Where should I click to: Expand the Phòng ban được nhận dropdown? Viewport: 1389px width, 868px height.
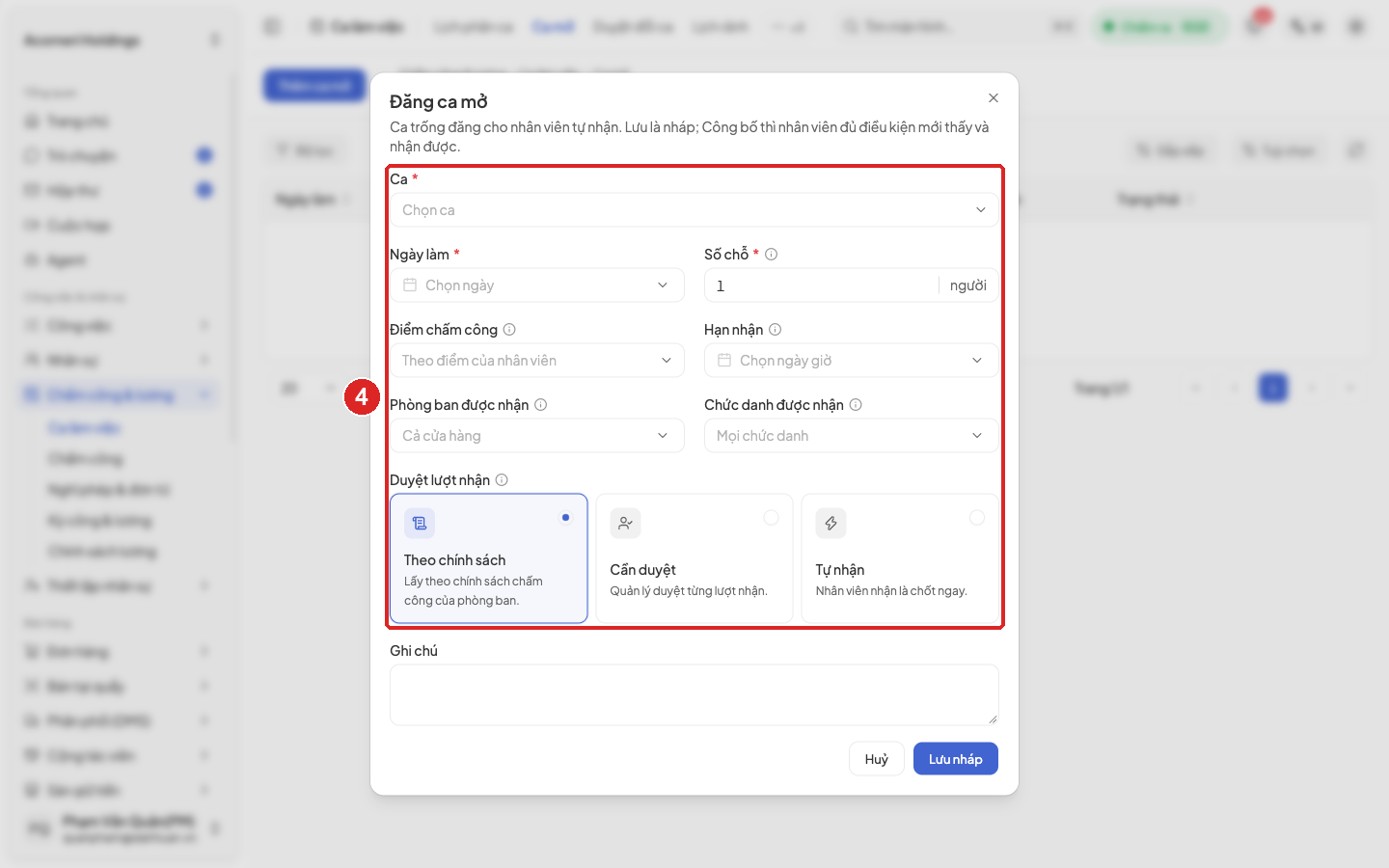click(x=537, y=436)
